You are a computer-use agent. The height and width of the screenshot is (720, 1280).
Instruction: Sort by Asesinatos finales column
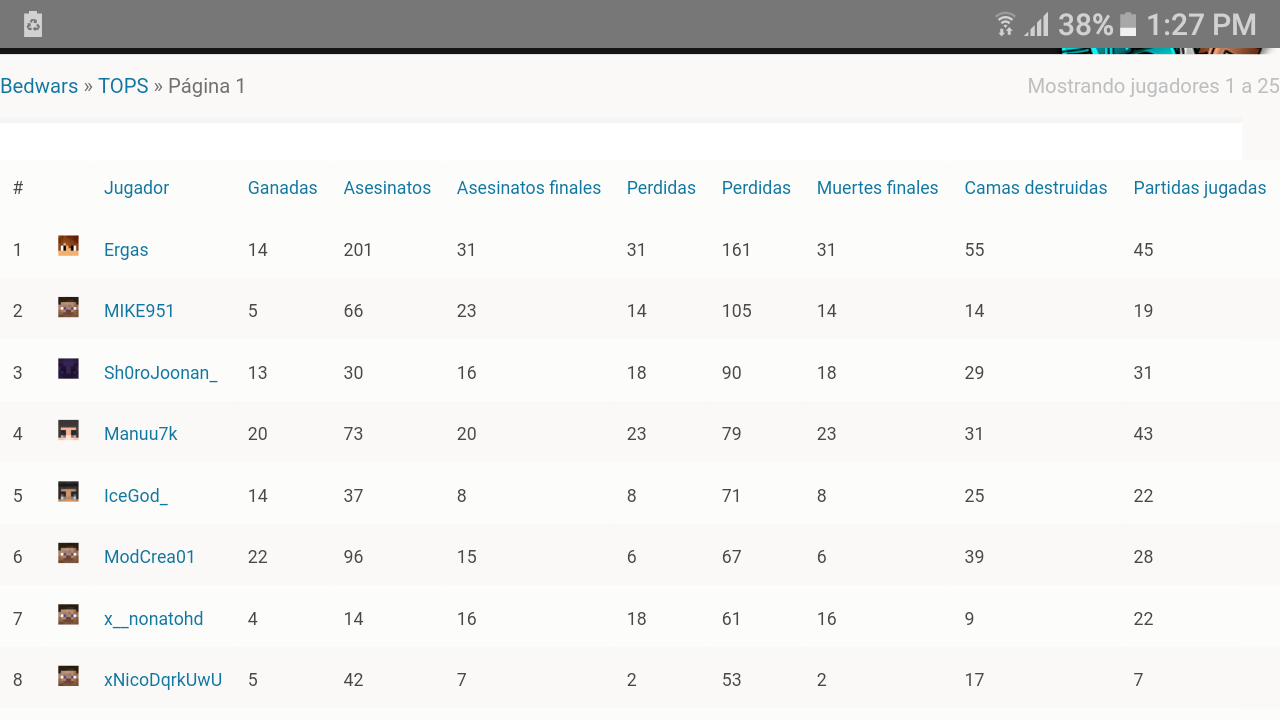[528, 188]
